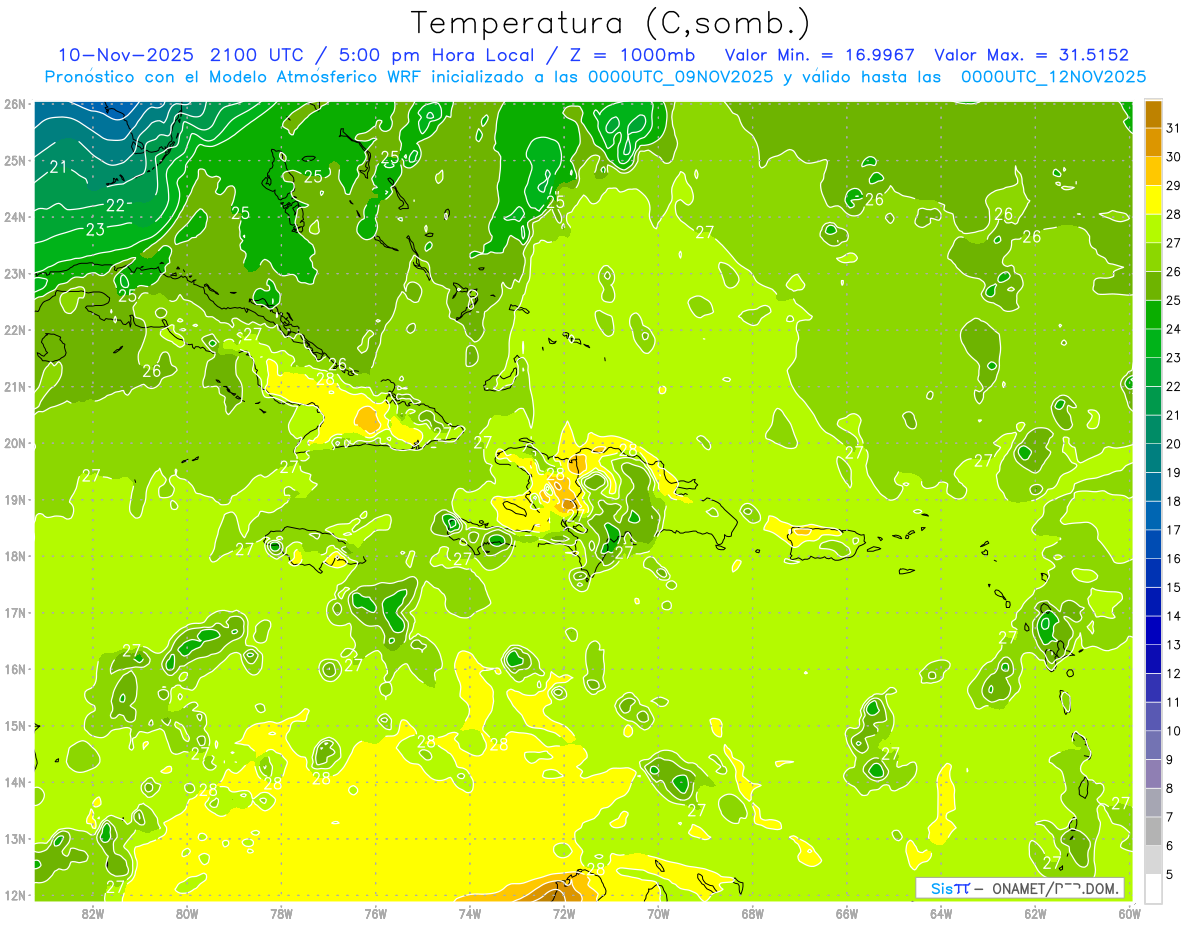Select the lime legend swatch between 27 and 28
The width and height of the screenshot is (1200, 927).
pos(1153,229)
